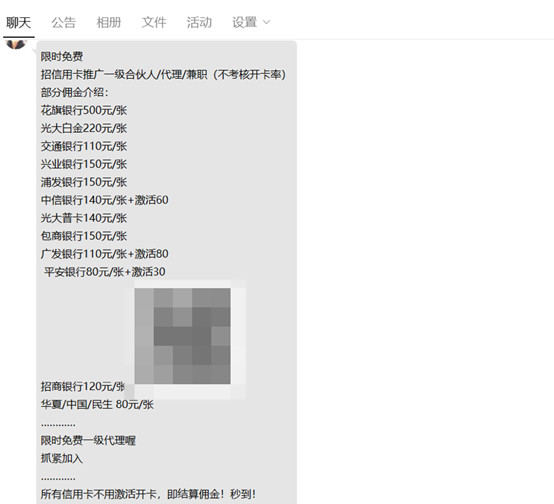Click the line 广发银行110元/张+激活80

coord(105,254)
